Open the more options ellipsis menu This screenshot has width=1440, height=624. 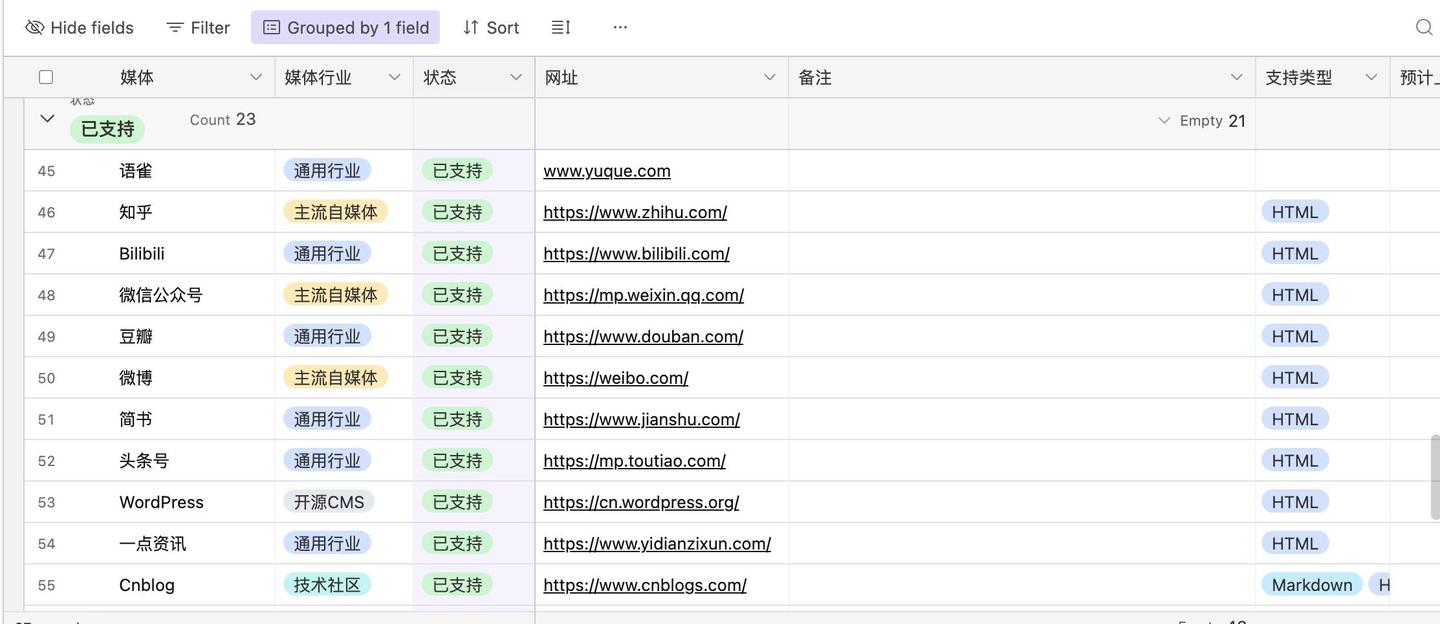tap(620, 27)
